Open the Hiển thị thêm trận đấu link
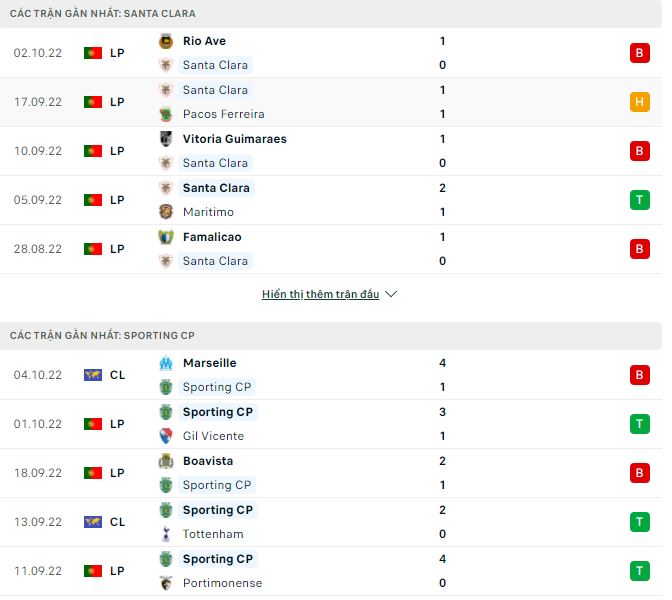 coord(320,295)
